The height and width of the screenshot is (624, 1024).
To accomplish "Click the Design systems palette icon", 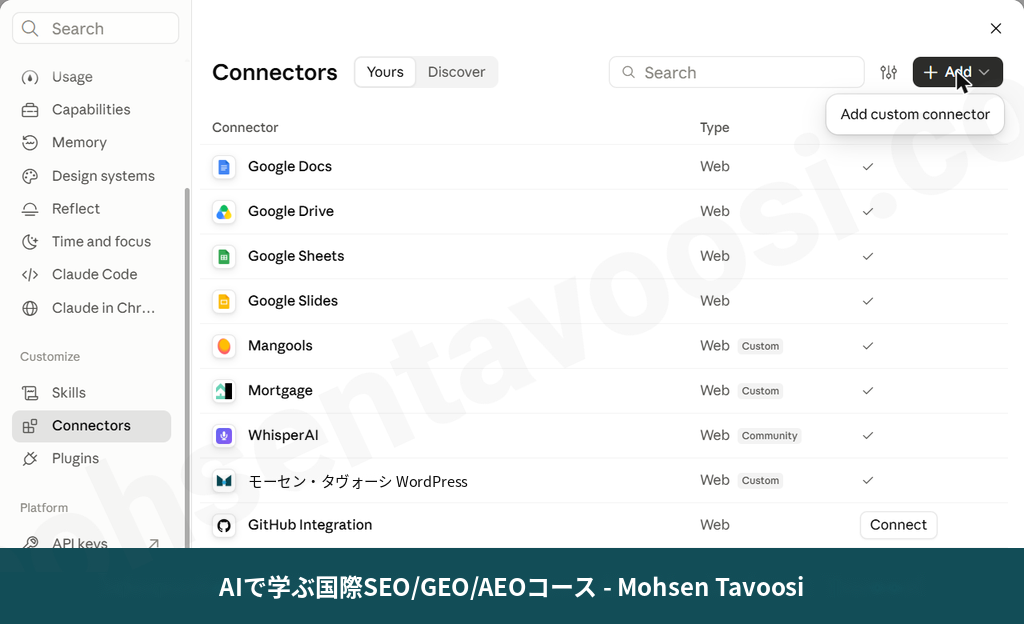I will [30, 176].
